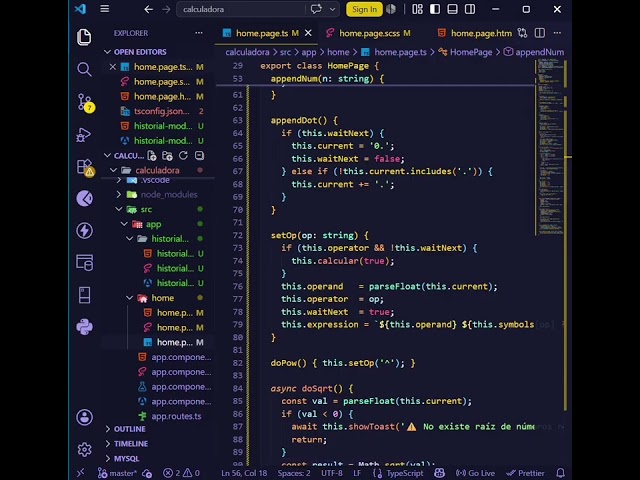Click Go Live in status bar
The height and width of the screenshot is (480, 640).
point(476,473)
